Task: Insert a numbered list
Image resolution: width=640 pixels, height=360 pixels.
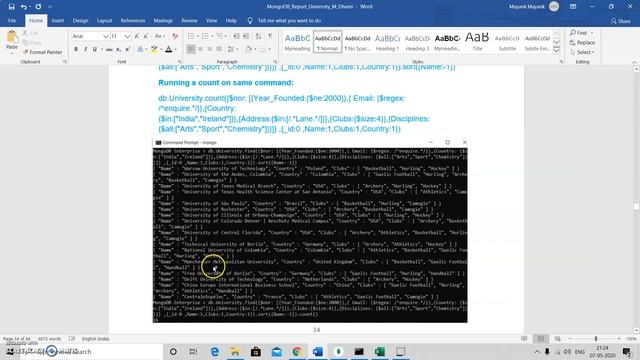Action: tap(205, 36)
